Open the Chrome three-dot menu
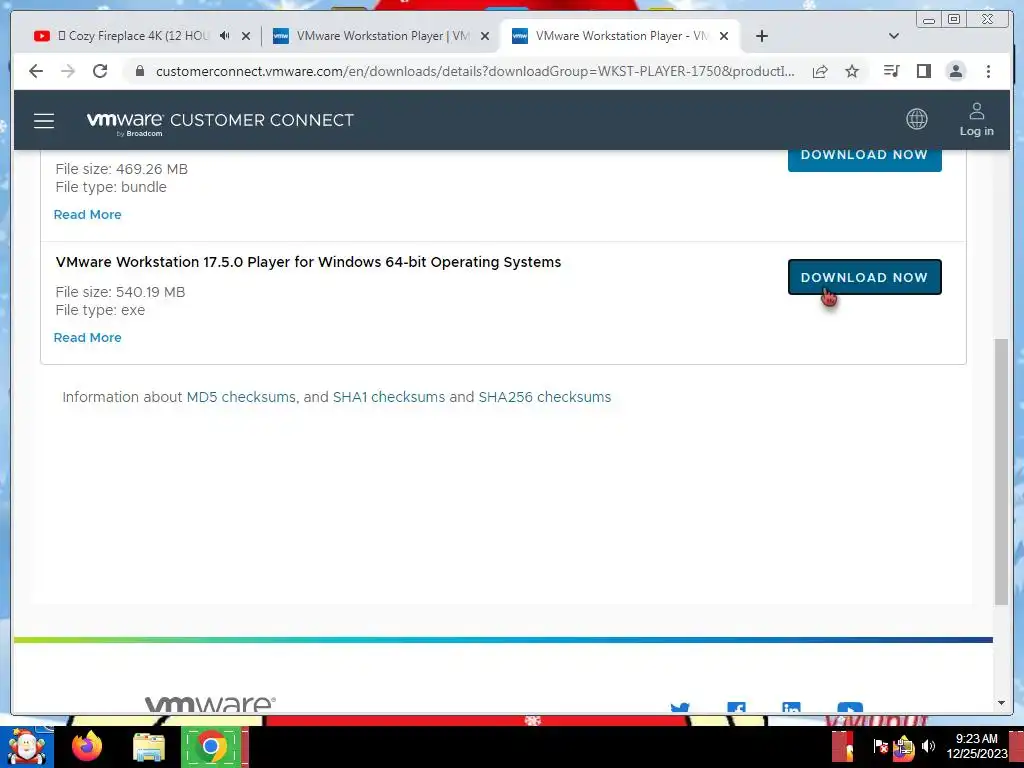 (x=988, y=71)
